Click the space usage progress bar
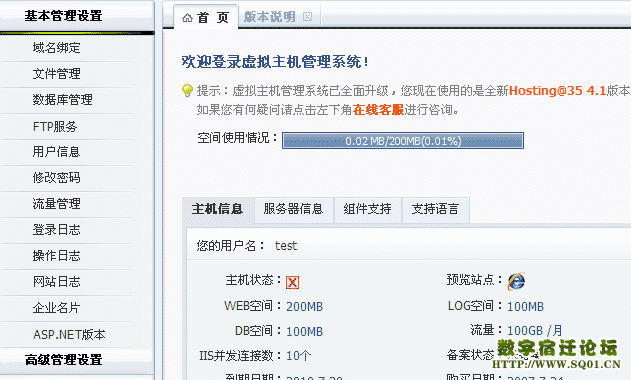Image resolution: width=631 pixels, height=380 pixels. click(403, 141)
